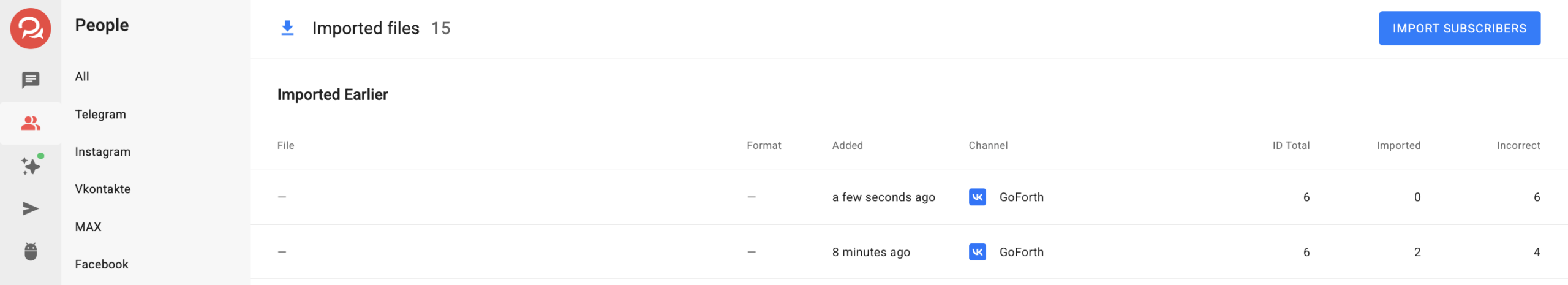Screen dimensions: 1568x285
Task: Select Telegram in People menu
Action: point(100,115)
